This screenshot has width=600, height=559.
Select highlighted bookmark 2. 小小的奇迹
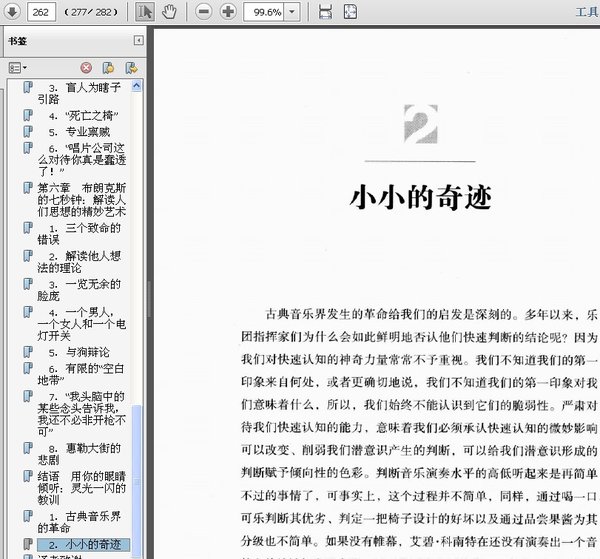click(83, 544)
